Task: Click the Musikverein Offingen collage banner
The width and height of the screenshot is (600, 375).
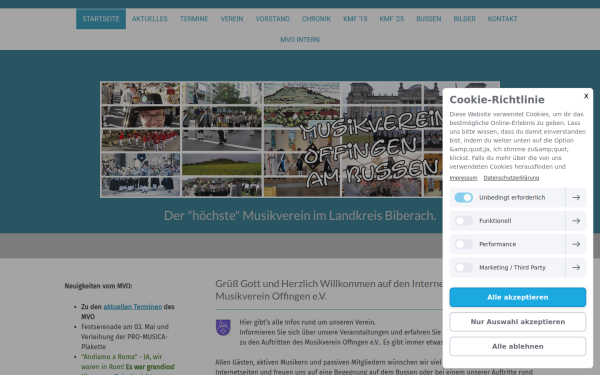Action: click(300, 139)
